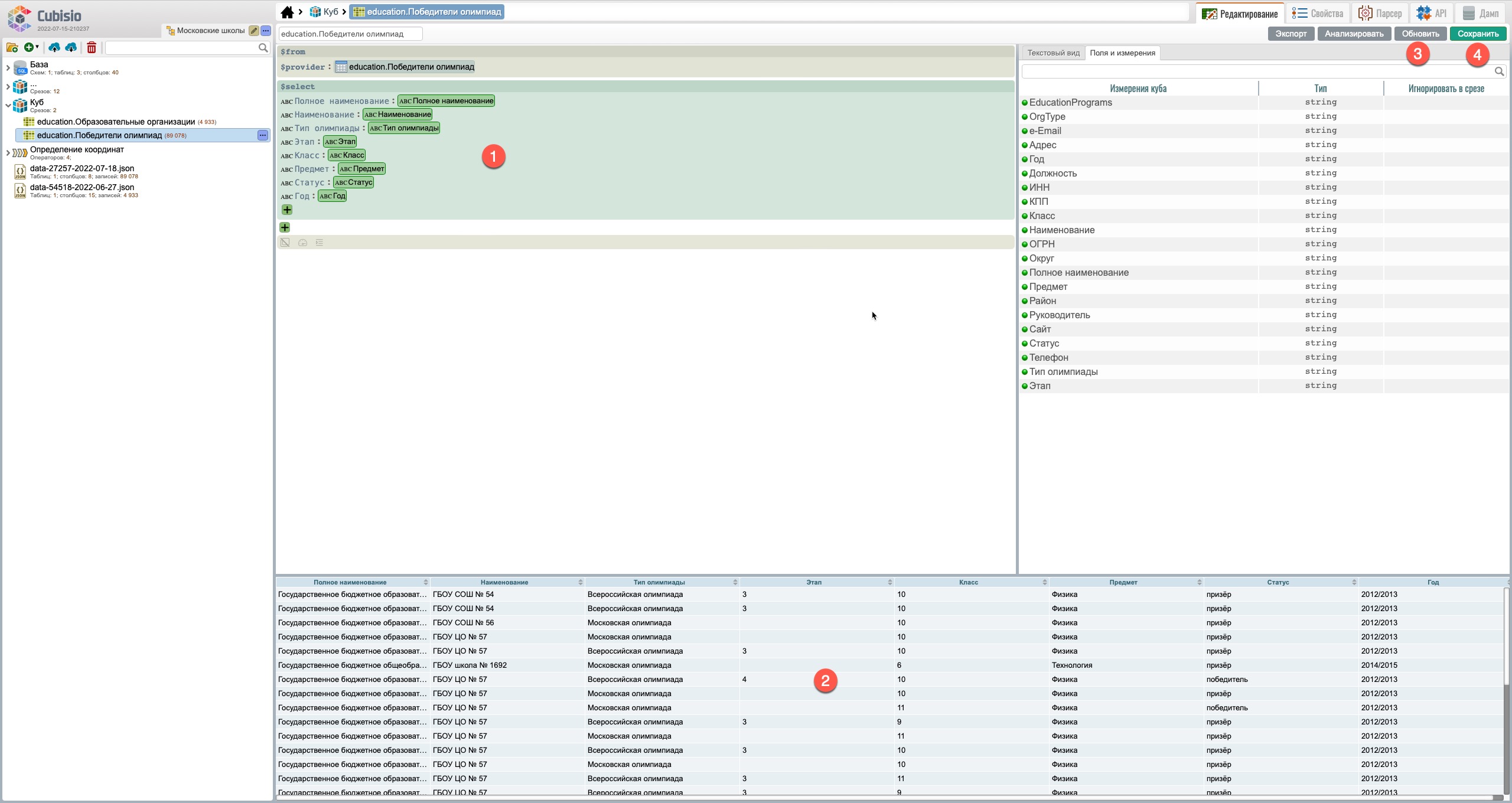Switch to the Свойства tab
1512x803 pixels.
(x=1318, y=13)
